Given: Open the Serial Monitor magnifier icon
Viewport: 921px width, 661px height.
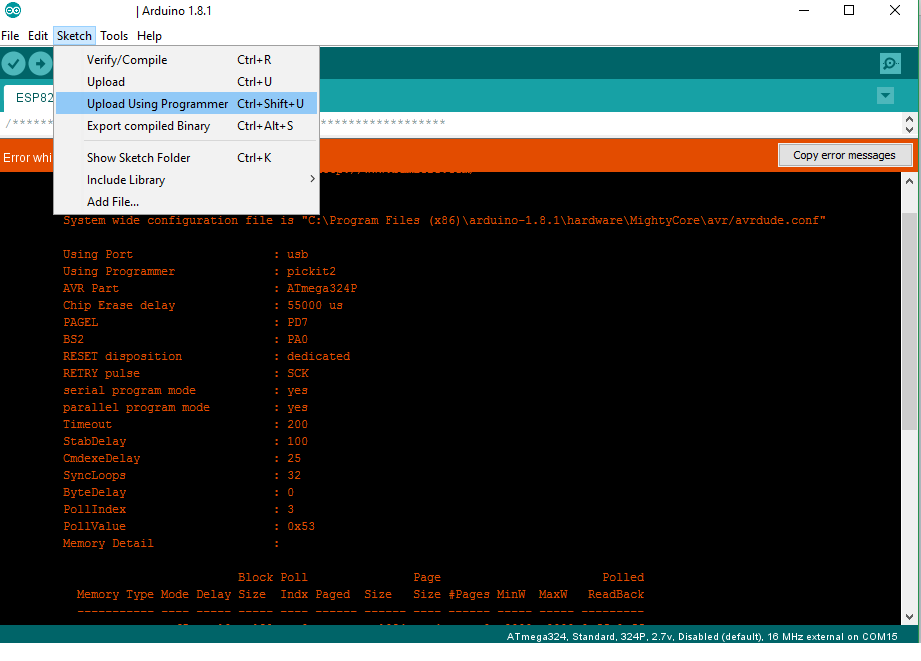Looking at the screenshot, I should point(890,63).
